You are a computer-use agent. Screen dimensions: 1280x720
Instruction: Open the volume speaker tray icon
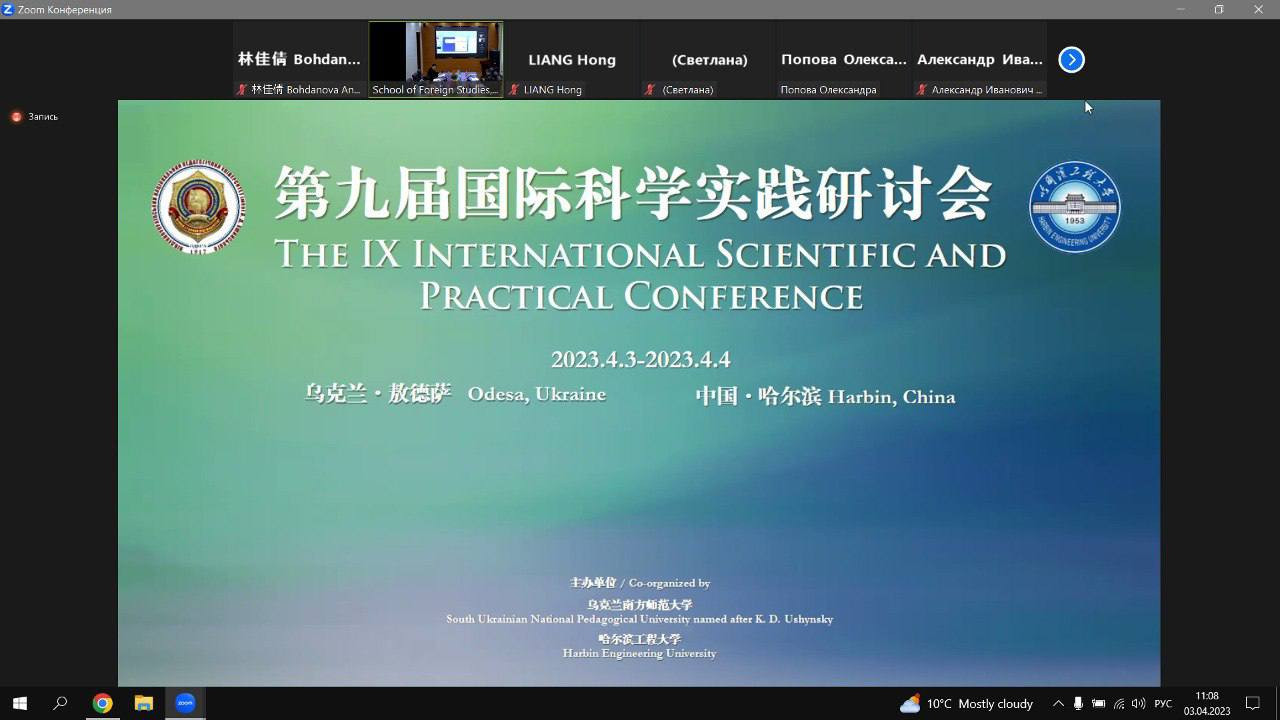tap(1138, 704)
